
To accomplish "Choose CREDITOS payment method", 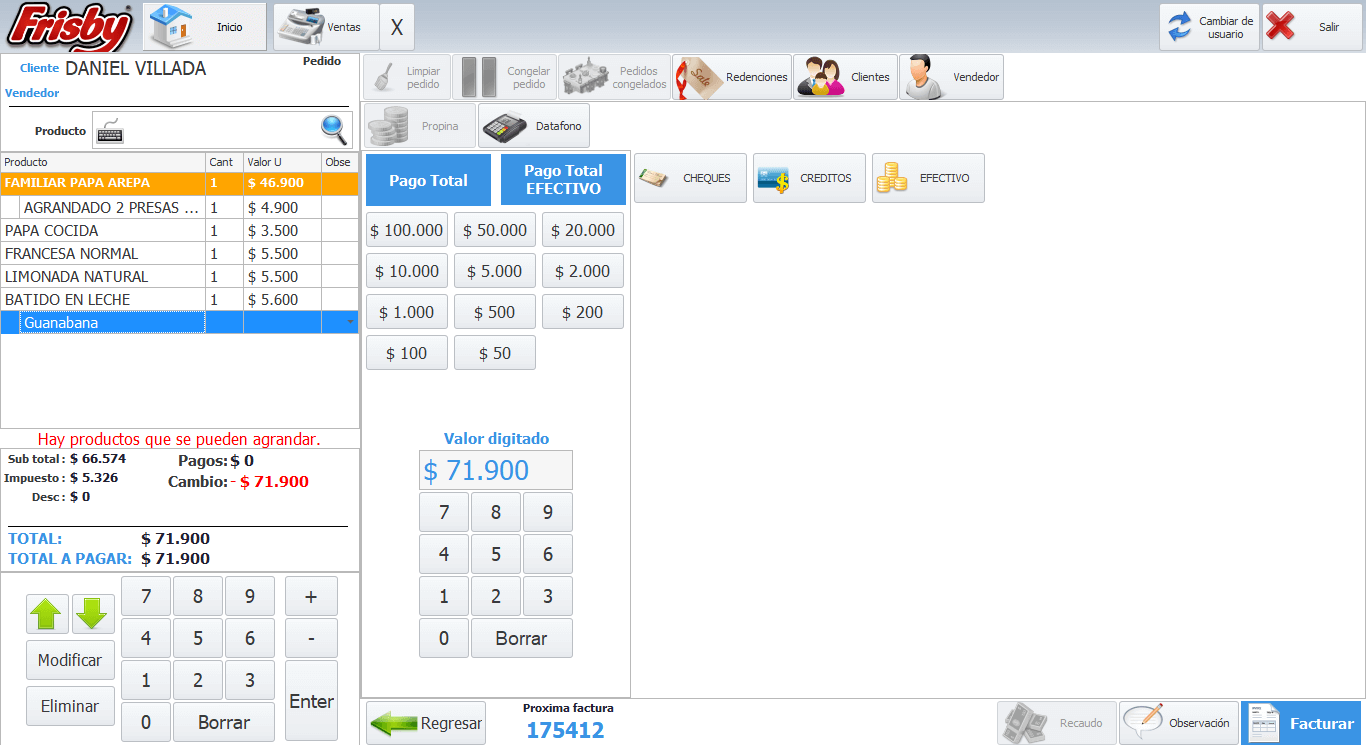I will 809,178.
